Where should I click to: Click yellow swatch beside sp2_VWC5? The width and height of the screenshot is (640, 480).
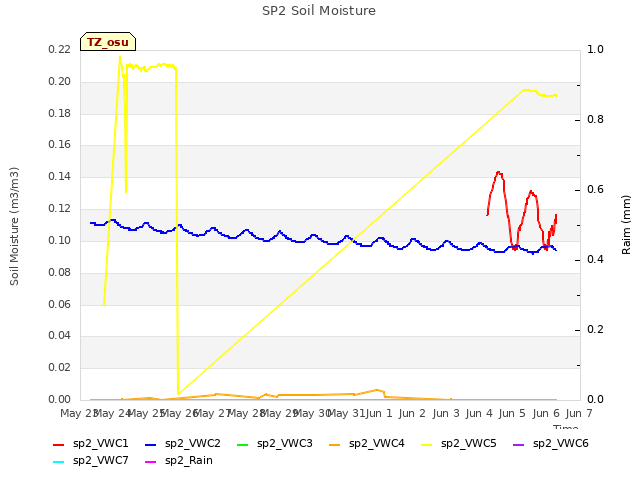click(x=427, y=444)
